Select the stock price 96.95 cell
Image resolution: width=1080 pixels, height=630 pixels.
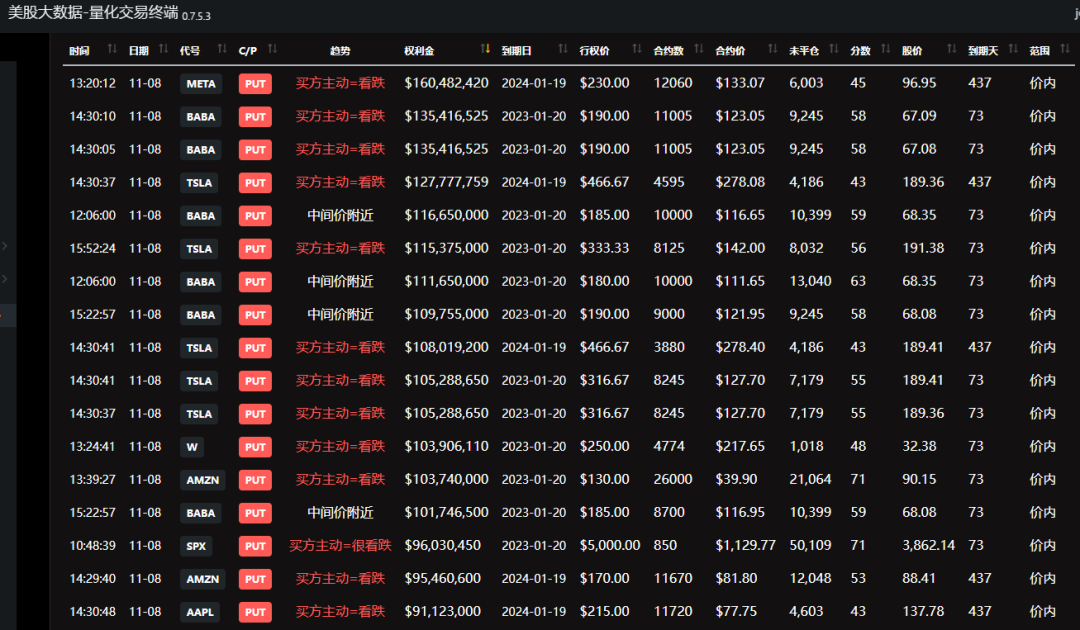click(x=919, y=83)
